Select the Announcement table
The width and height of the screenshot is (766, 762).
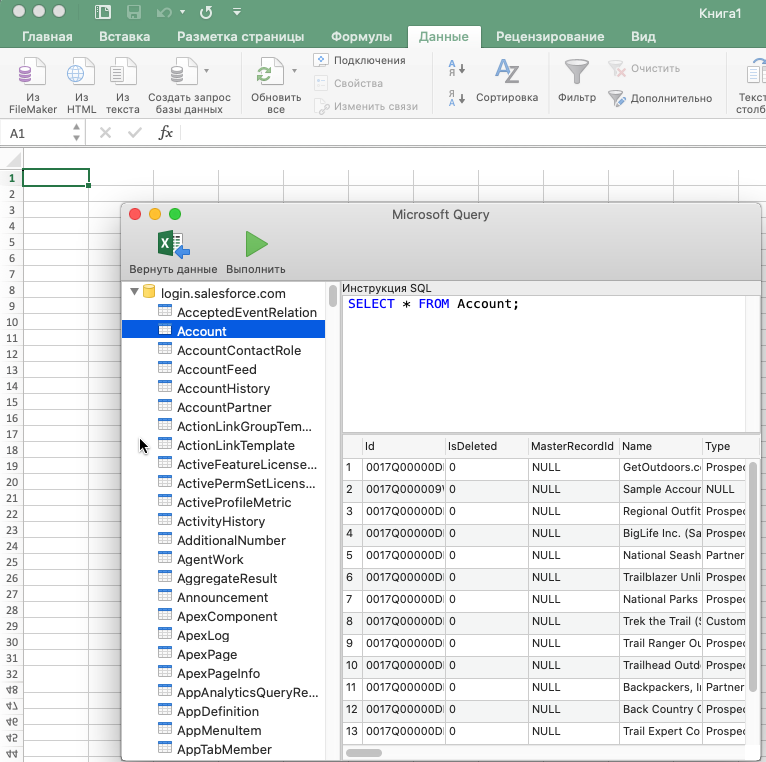[223, 598]
